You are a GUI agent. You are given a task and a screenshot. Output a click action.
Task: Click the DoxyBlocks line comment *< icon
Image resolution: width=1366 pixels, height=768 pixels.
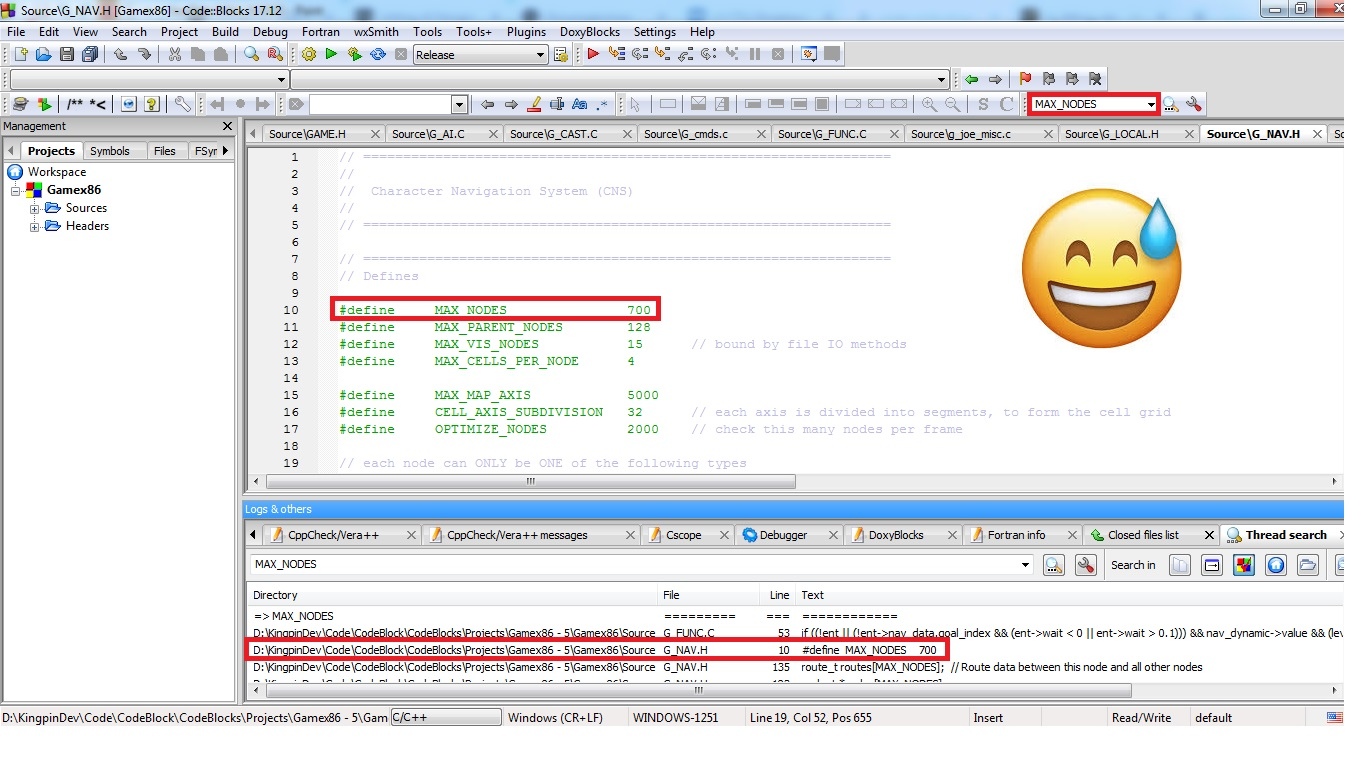point(98,104)
